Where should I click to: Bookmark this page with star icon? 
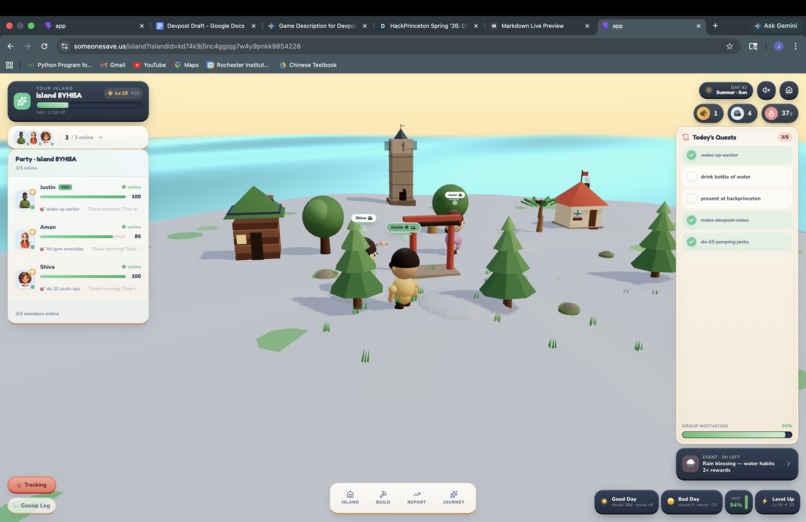[729, 46]
